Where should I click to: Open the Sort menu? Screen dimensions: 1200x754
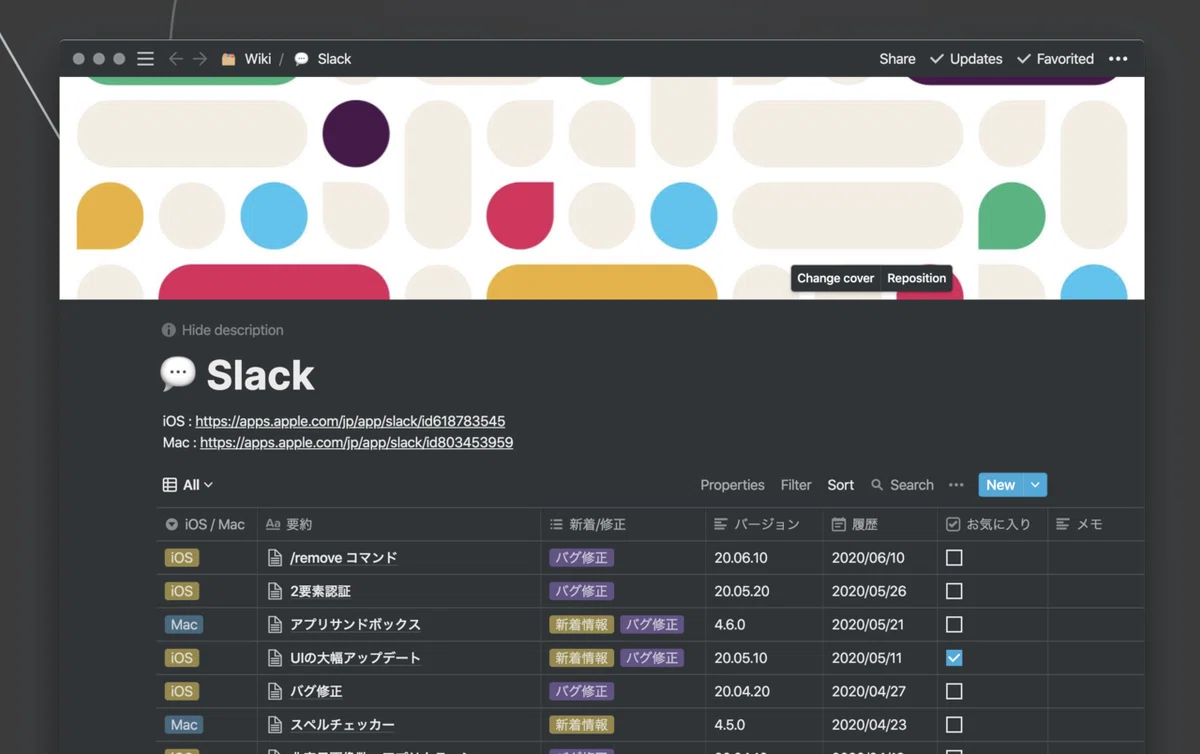point(840,485)
